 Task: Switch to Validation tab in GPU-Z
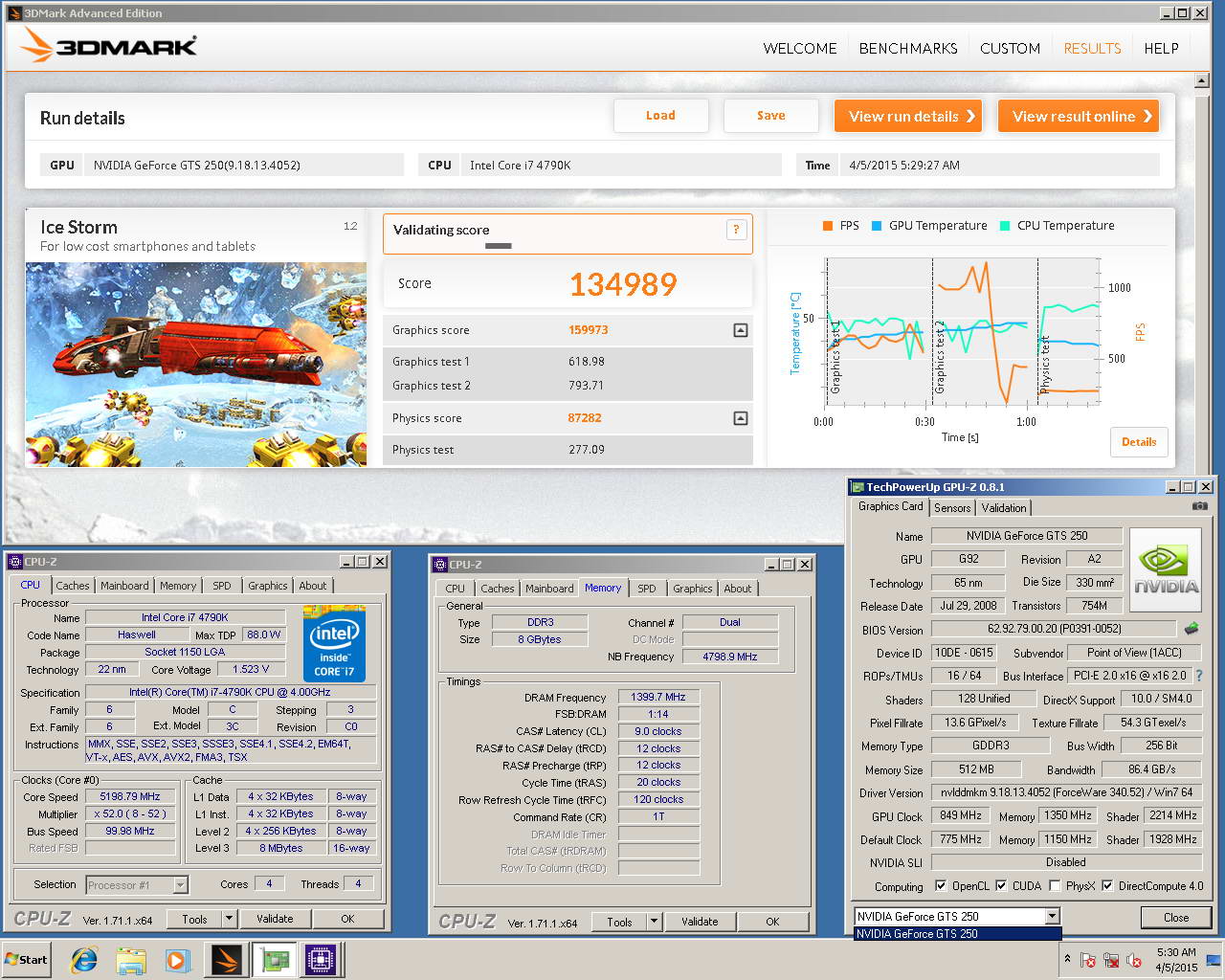[1003, 508]
